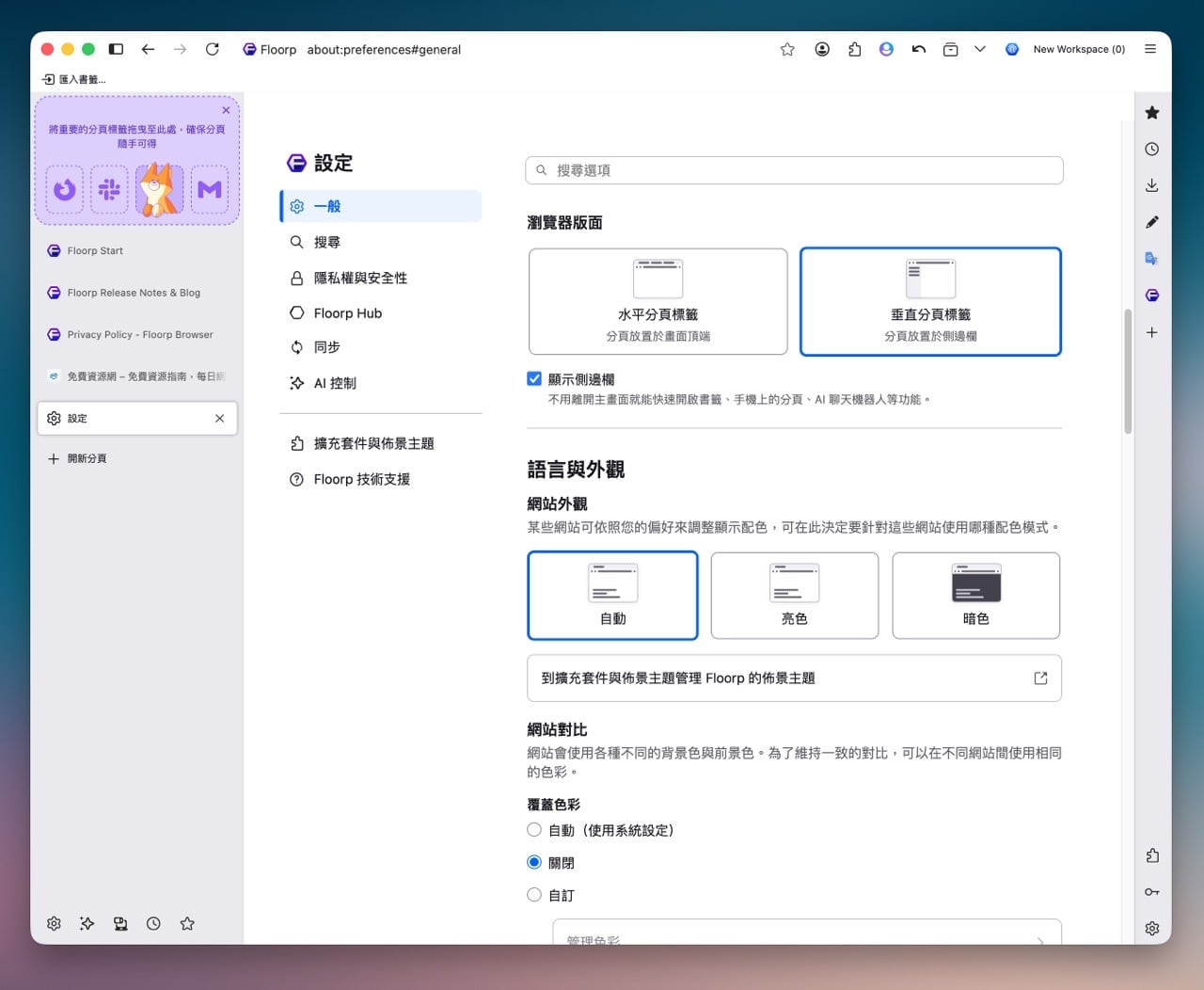Select 垂直分頁標籤 layout card
1204x990 pixels.
pyautogui.click(x=930, y=301)
